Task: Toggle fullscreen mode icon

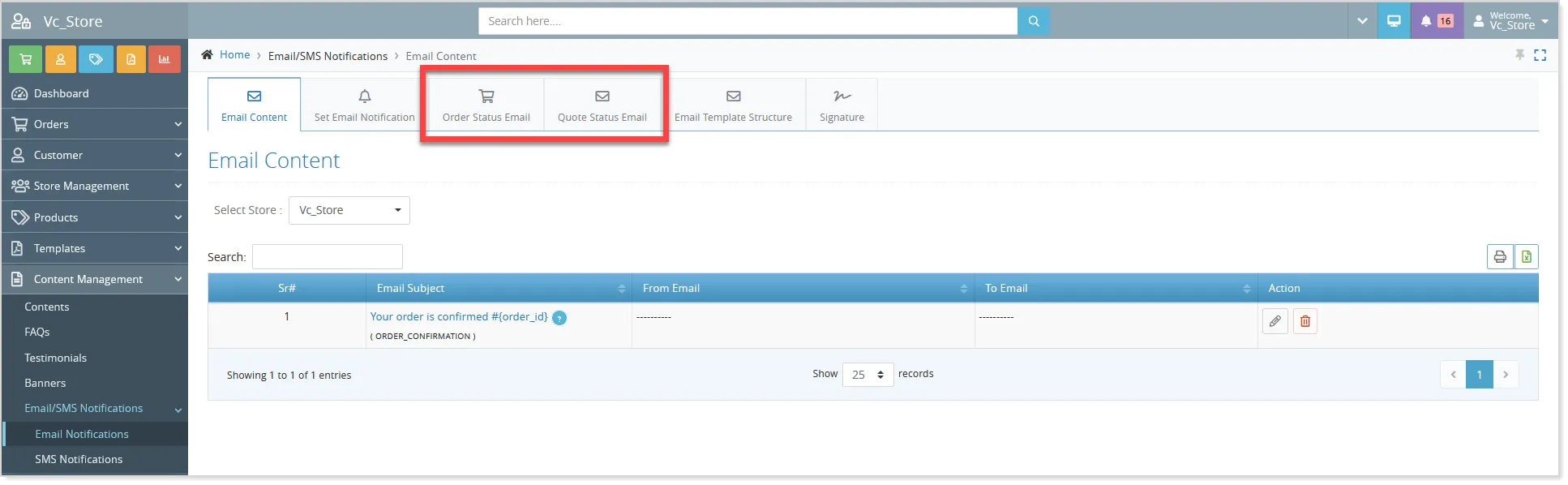Action: tap(1540, 55)
